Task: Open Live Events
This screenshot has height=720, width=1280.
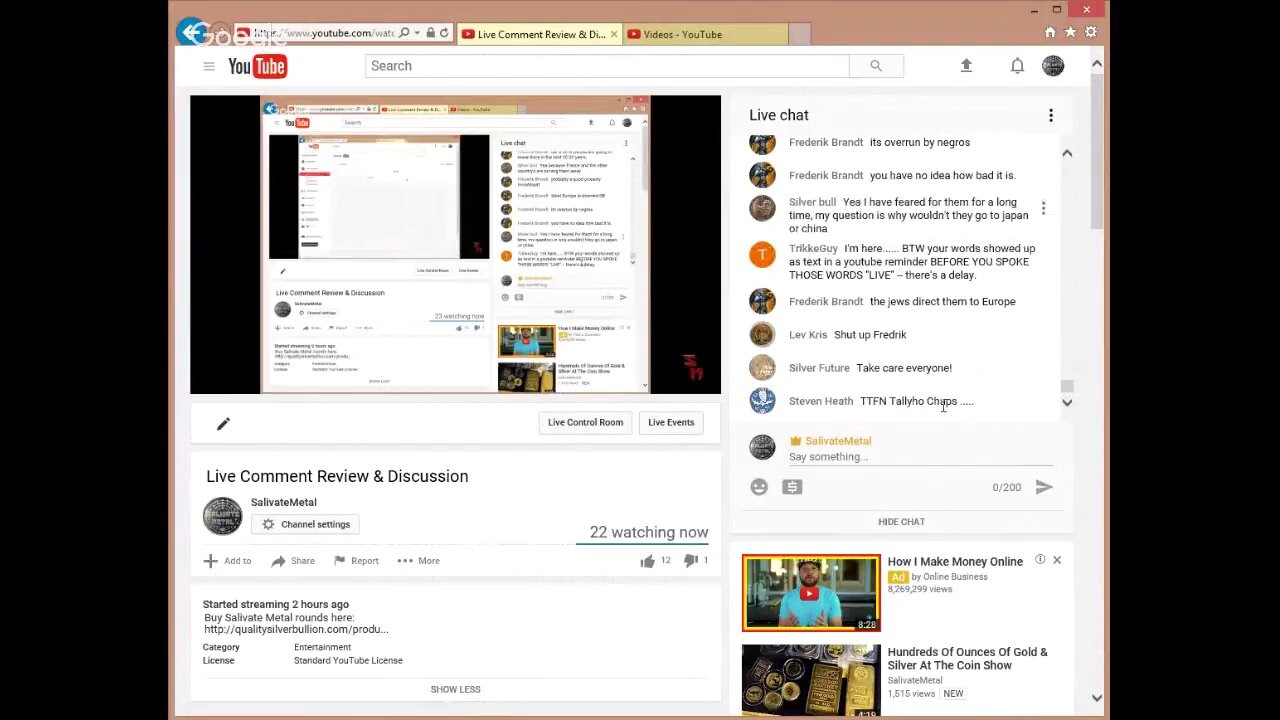Action: point(671,422)
